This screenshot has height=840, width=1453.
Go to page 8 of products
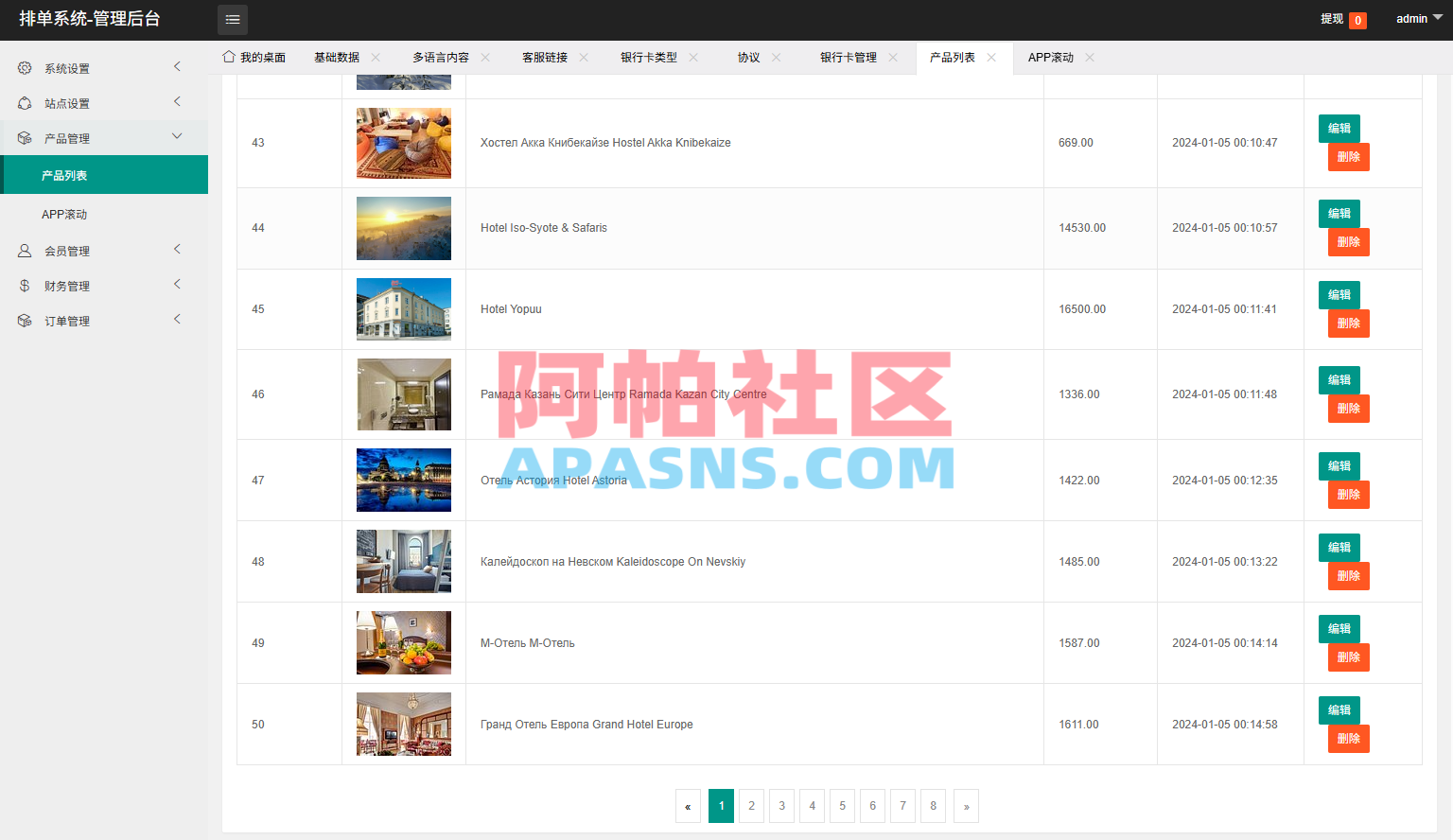pyautogui.click(x=933, y=806)
